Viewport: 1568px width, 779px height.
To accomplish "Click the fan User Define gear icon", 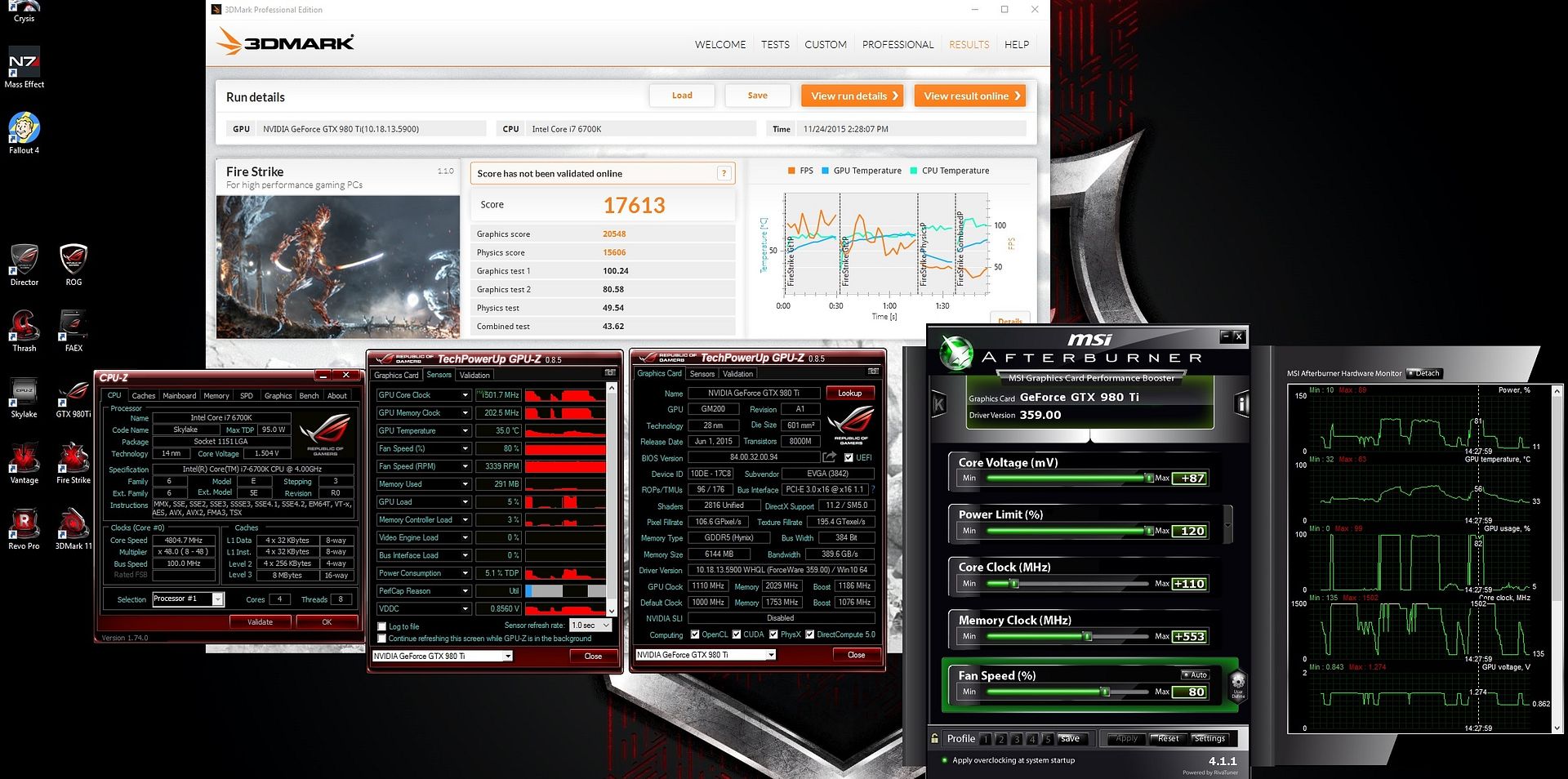I will [1237, 684].
